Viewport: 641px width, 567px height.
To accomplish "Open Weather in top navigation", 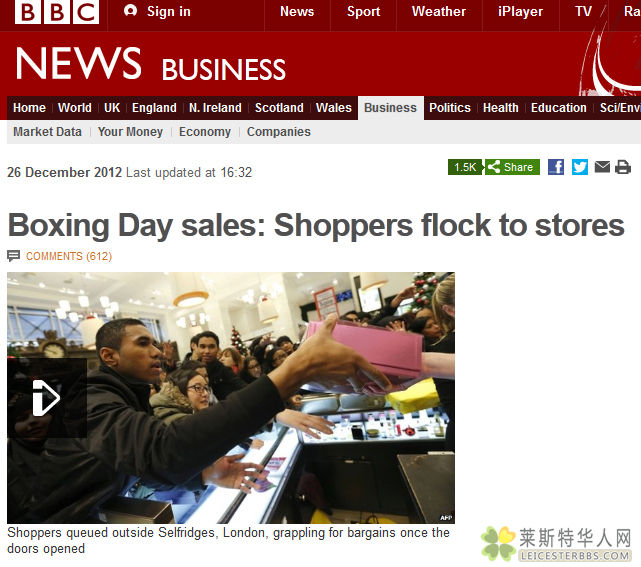I will pos(439,11).
